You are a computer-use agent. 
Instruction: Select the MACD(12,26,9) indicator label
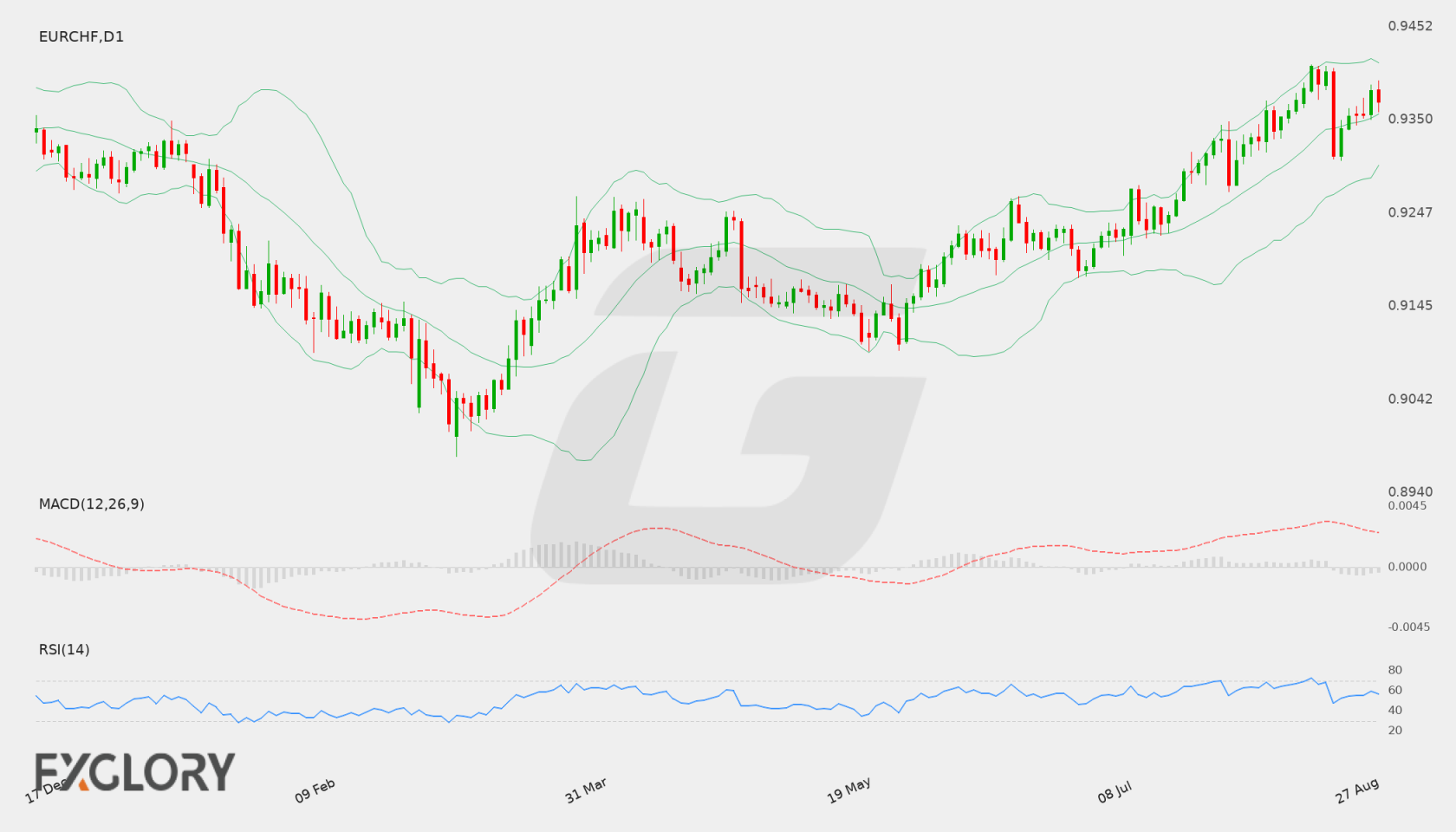point(92,504)
